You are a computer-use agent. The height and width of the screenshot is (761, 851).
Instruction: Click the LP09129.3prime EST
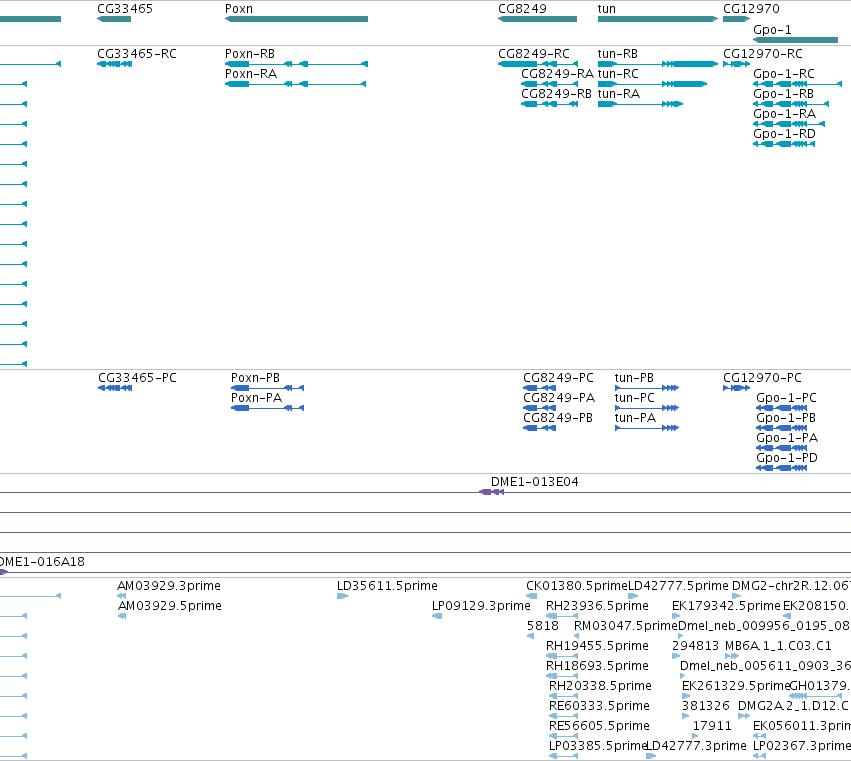click(437, 616)
